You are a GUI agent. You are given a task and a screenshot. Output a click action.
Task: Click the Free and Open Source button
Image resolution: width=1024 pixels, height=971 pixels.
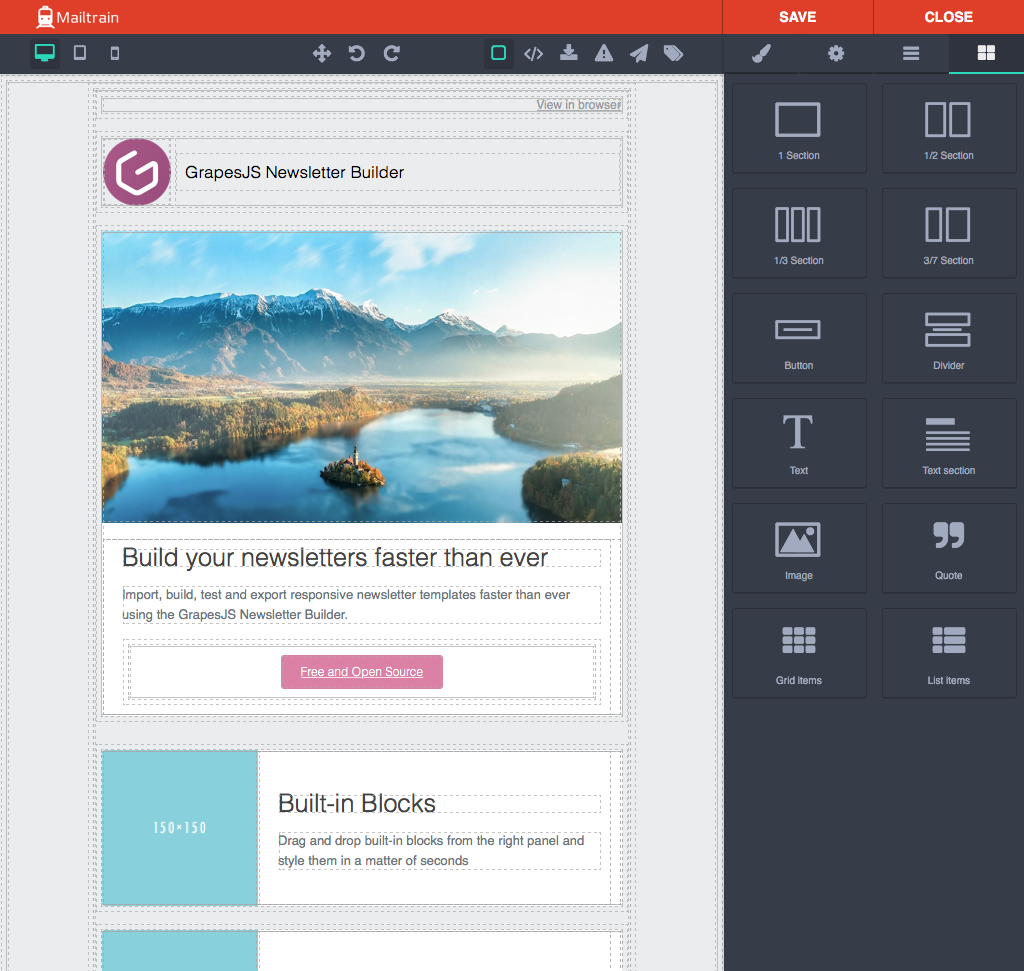point(361,672)
